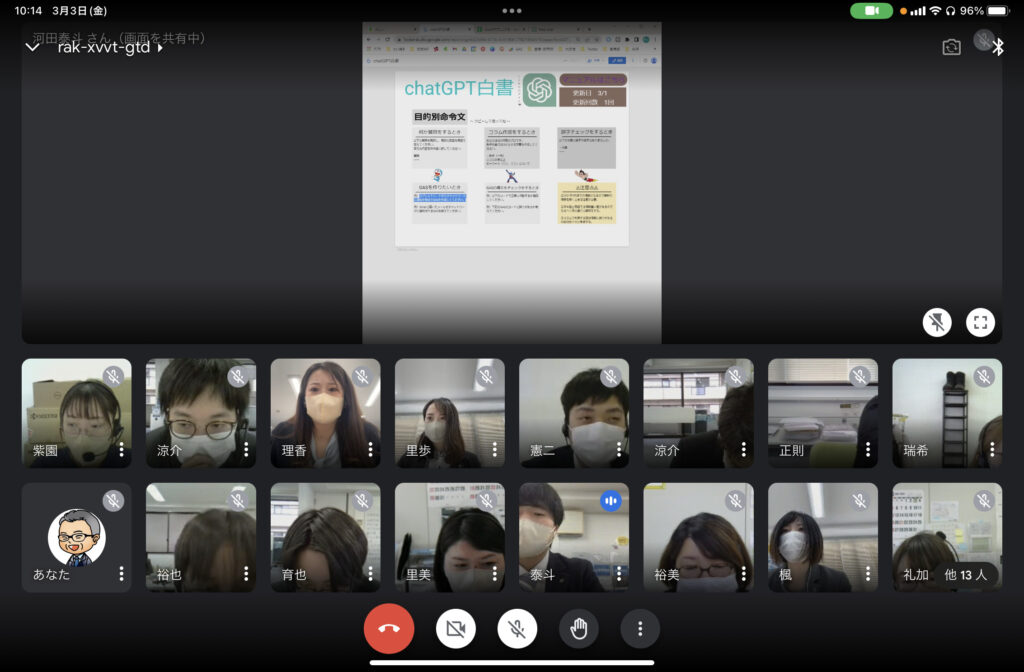Tap muted mic icon on 裕也 tile
The height and width of the screenshot is (672, 1024).
point(238,501)
